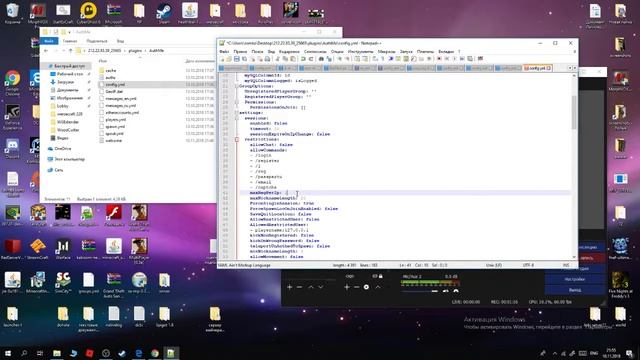Add source with plus in OBS Sources

pyautogui.click(x=347, y=287)
